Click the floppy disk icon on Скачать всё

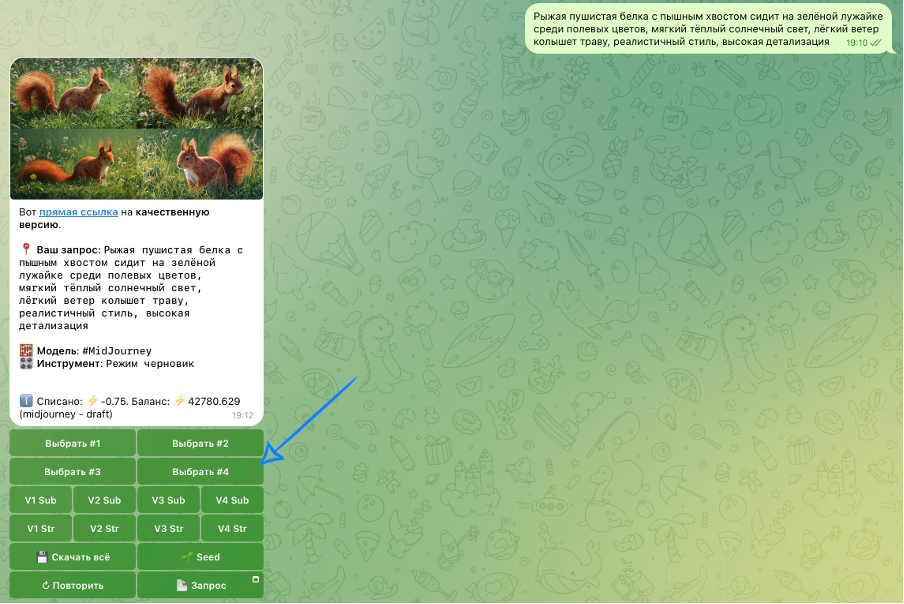[x=43, y=557]
